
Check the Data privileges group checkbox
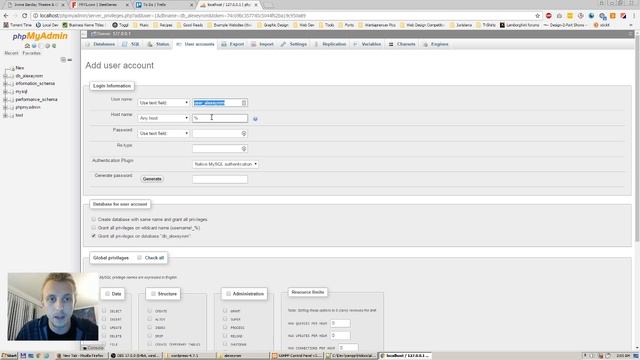point(107,293)
